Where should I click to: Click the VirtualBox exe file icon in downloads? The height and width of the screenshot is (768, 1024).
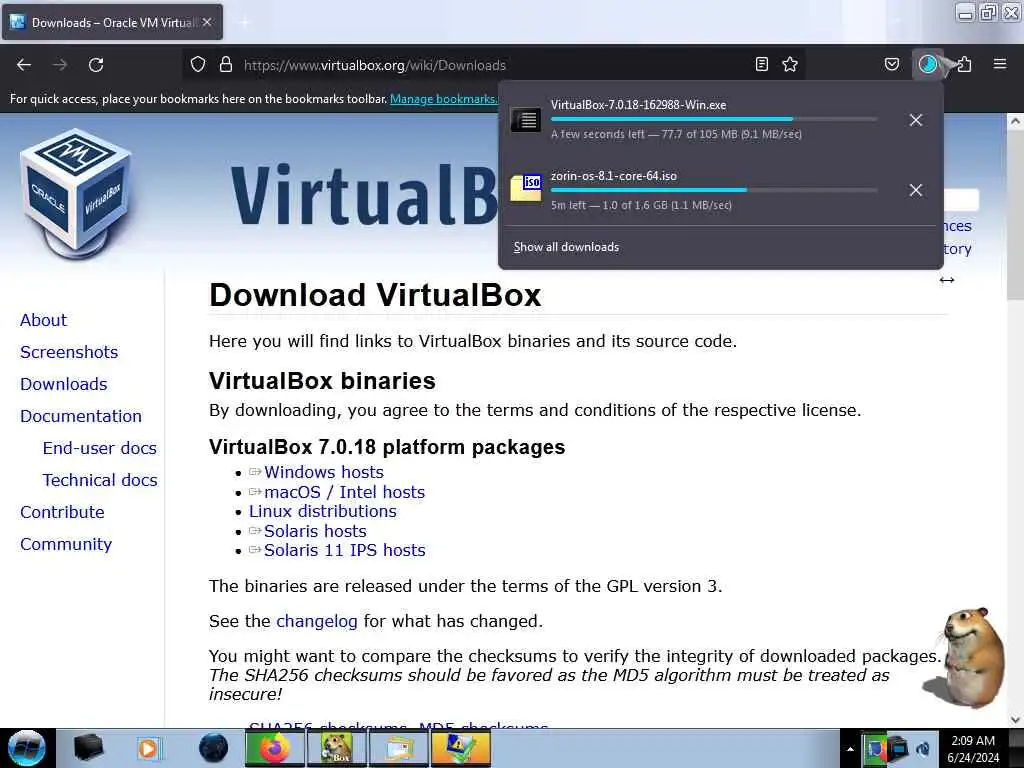click(526, 120)
